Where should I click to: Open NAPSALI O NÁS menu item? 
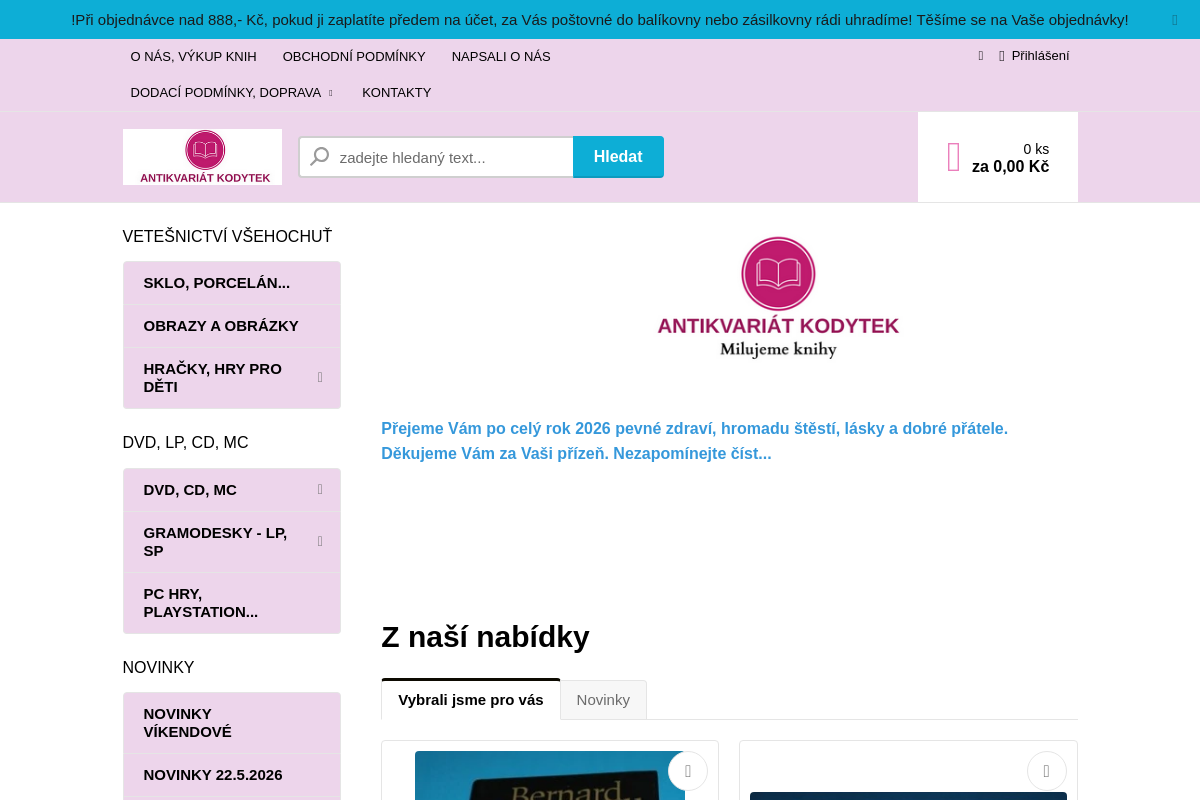pos(501,57)
